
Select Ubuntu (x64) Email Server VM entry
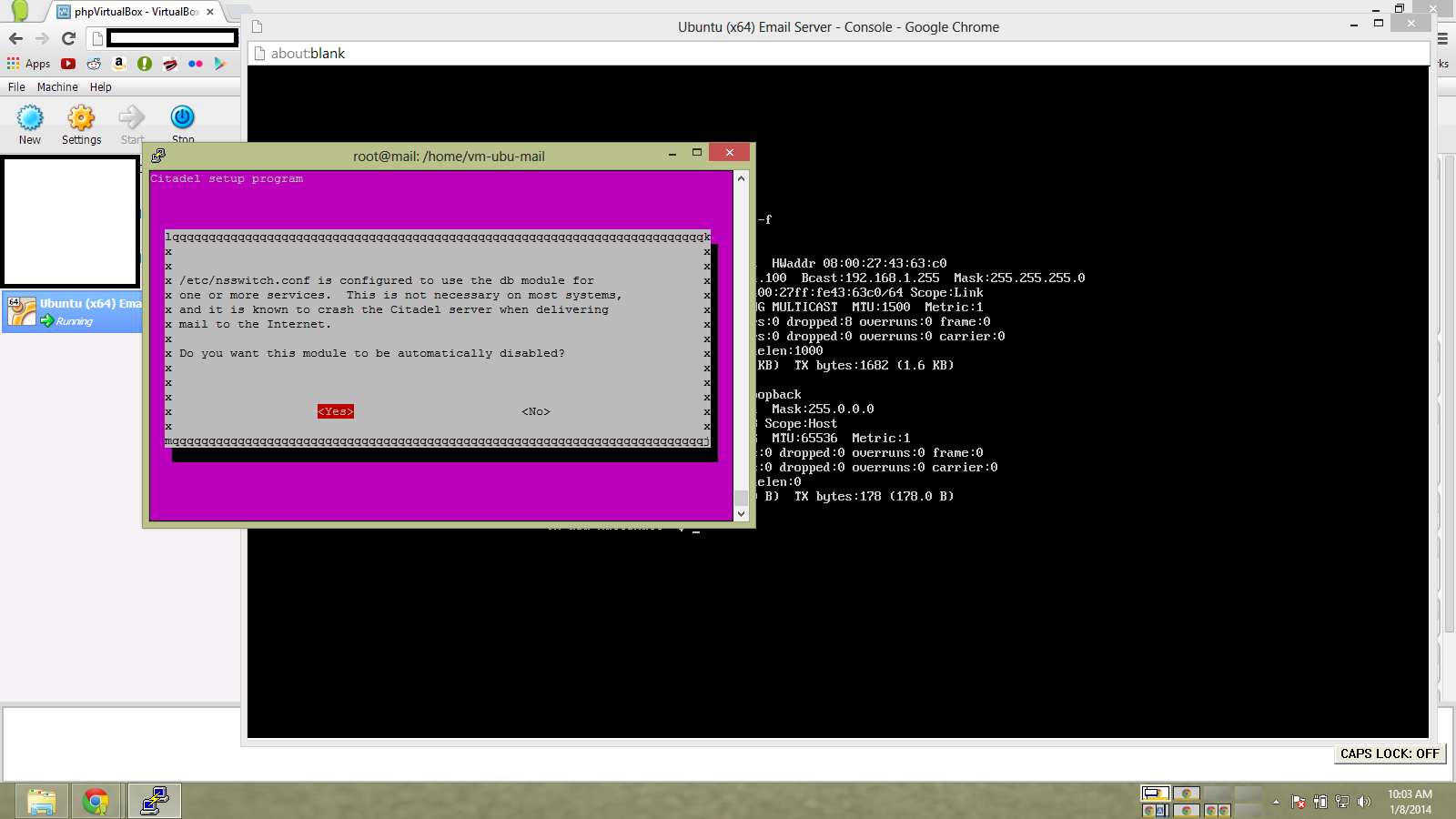(x=73, y=312)
